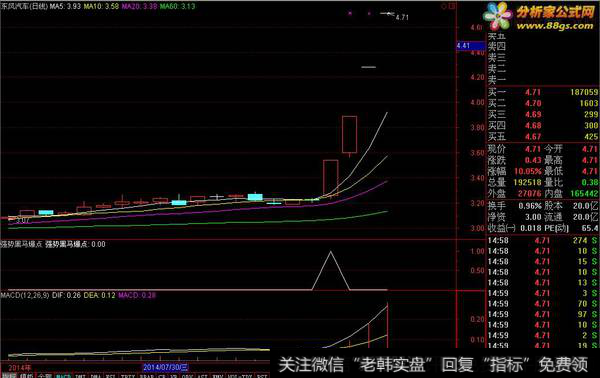Click the 14:59 trade row with volume 97
The image size is (600, 378).
point(543,314)
